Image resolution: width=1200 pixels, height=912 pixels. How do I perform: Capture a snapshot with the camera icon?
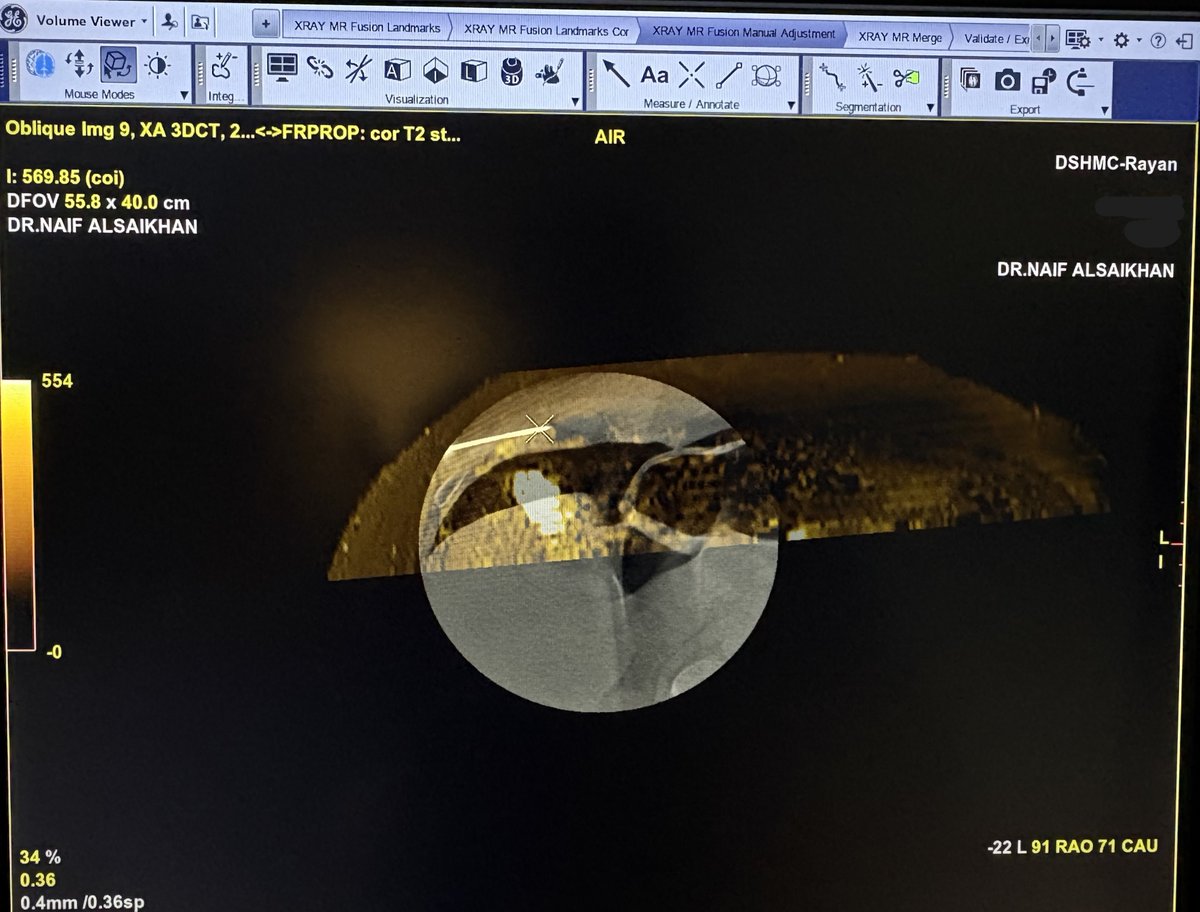coord(1007,81)
